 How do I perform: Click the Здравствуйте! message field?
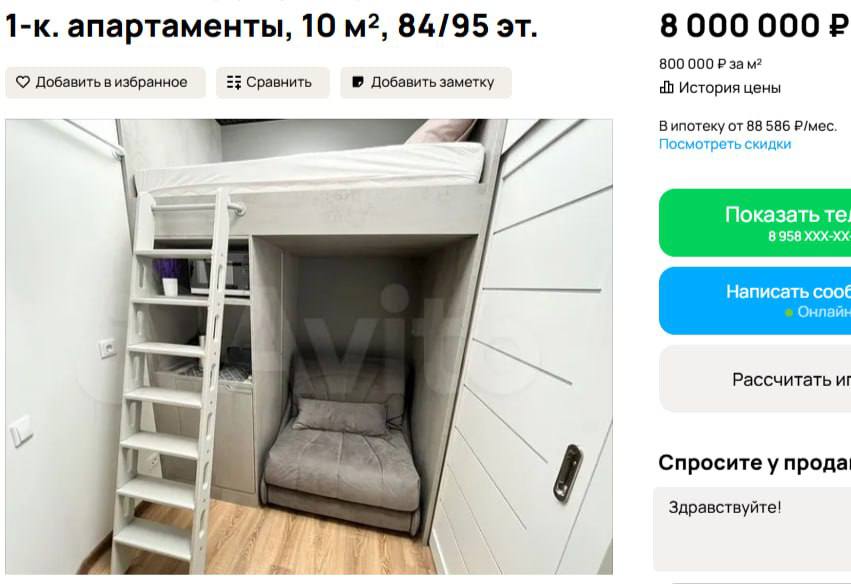(x=752, y=530)
